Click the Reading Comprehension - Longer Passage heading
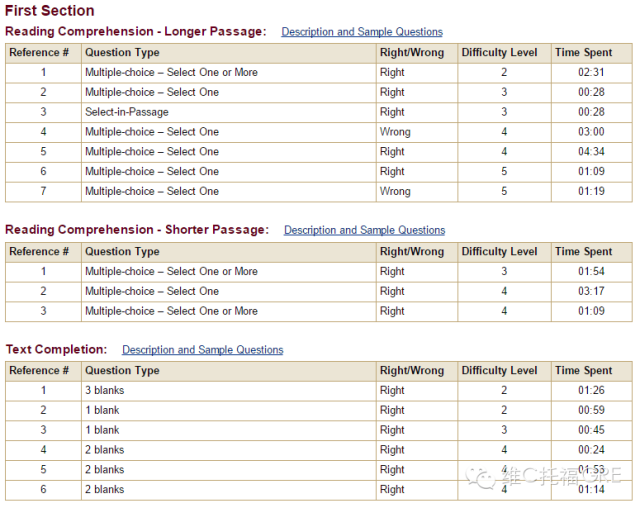This screenshot has width=640, height=508. [x=136, y=31]
